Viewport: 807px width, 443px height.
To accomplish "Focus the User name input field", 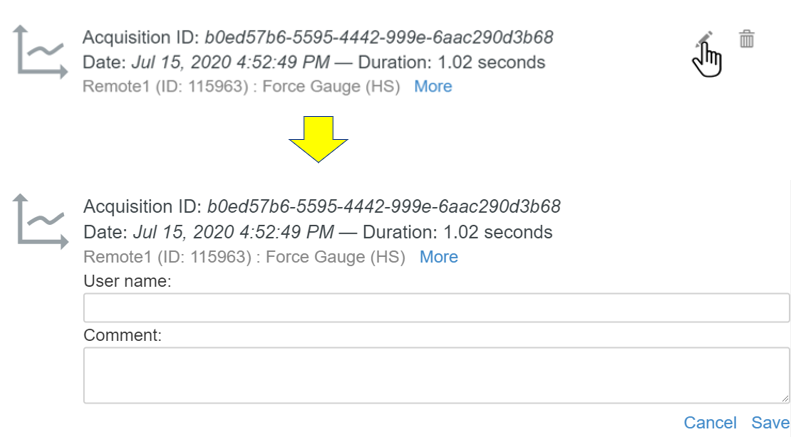I will [436, 308].
